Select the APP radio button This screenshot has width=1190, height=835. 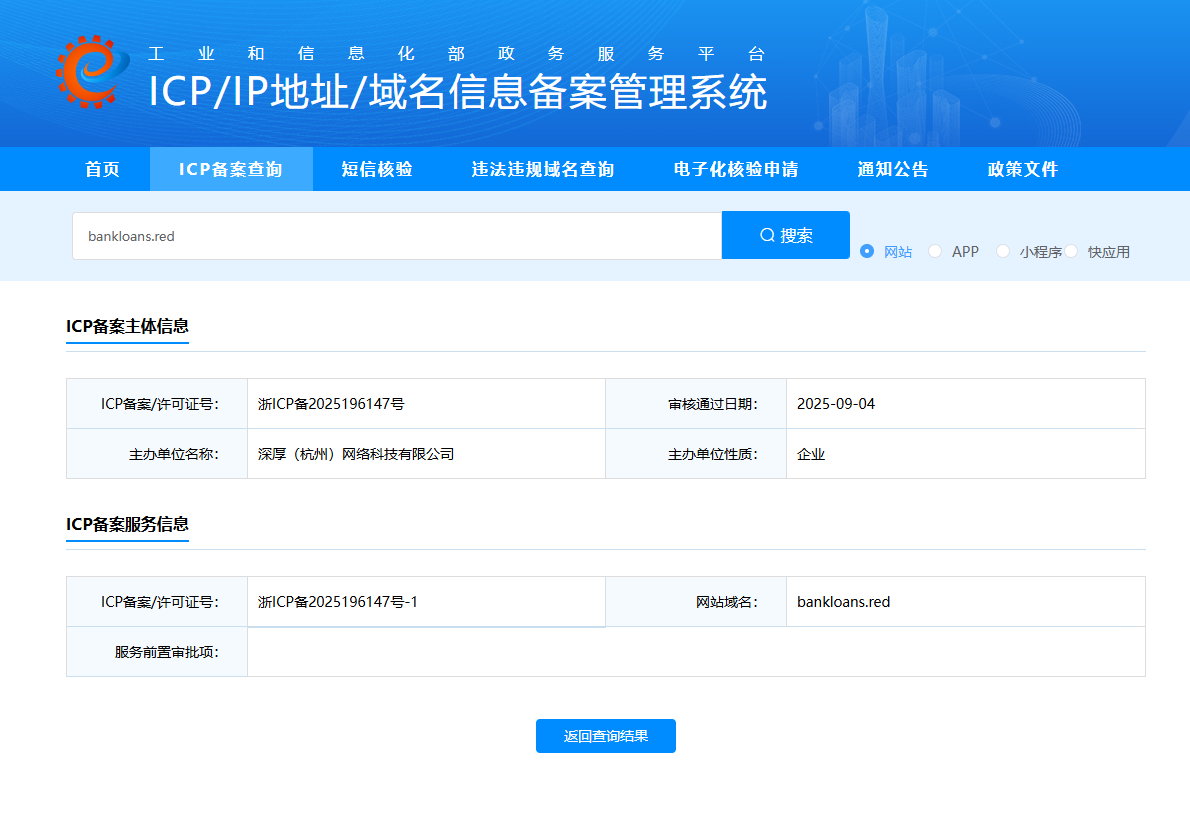pyautogui.click(x=935, y=251)
